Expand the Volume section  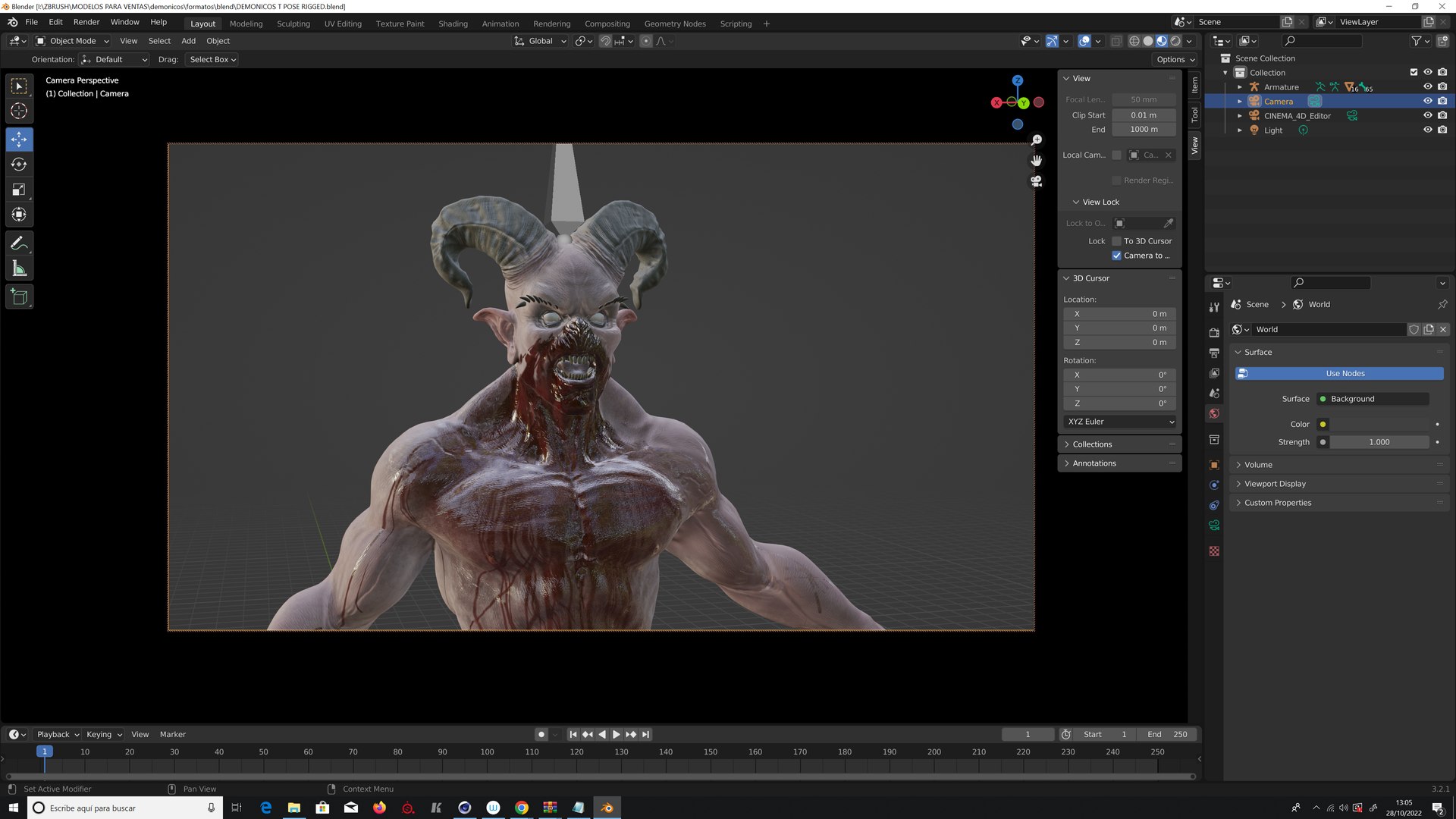pos(1338,465)
